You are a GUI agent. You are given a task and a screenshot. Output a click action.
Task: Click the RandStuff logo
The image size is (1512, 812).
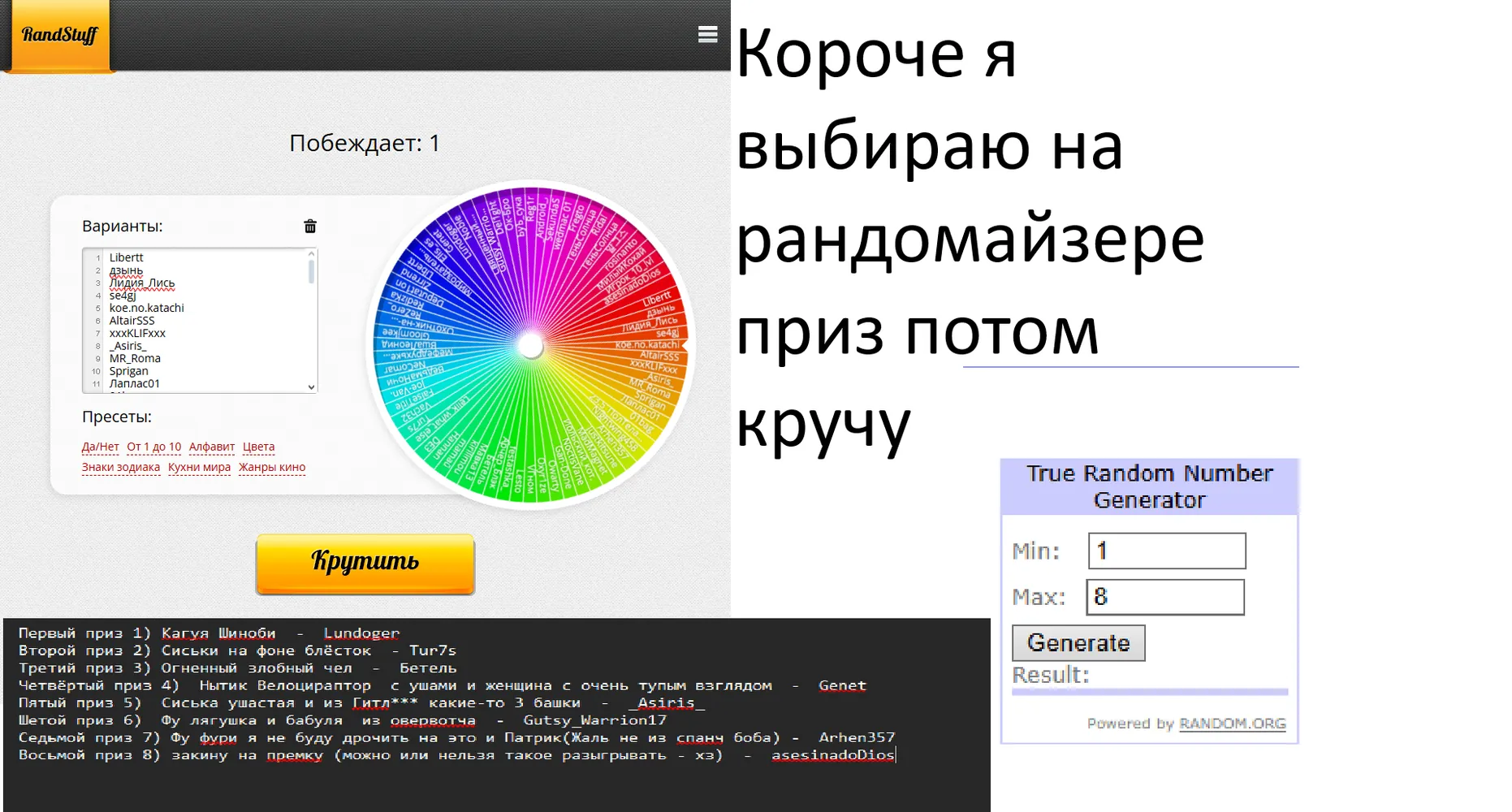point(59,35)
